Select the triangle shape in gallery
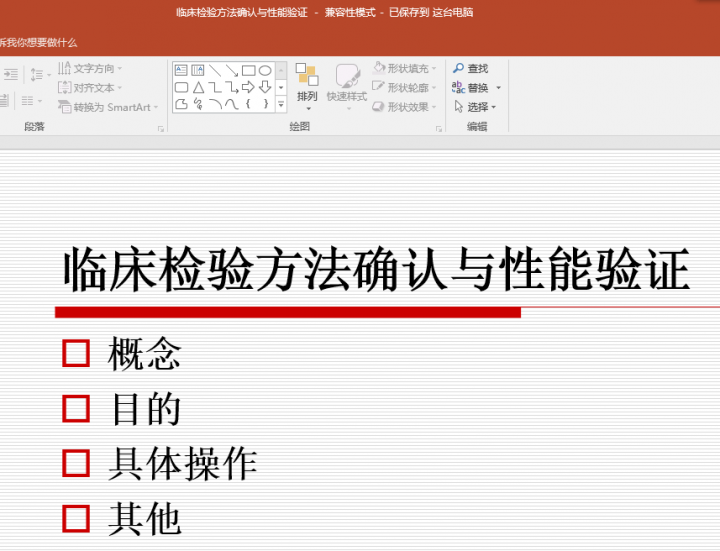The height and width of the screenshot is (551, 720). [198, 87]
